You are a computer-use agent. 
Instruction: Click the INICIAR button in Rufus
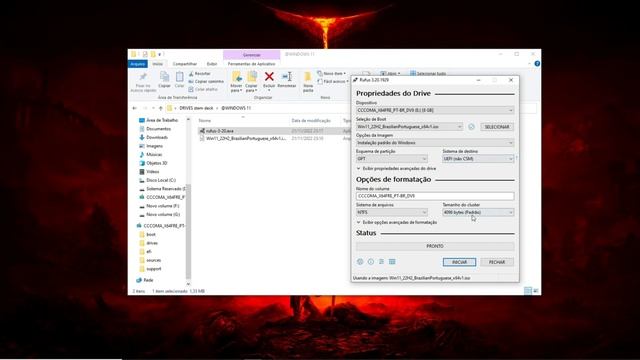[459, 262]
